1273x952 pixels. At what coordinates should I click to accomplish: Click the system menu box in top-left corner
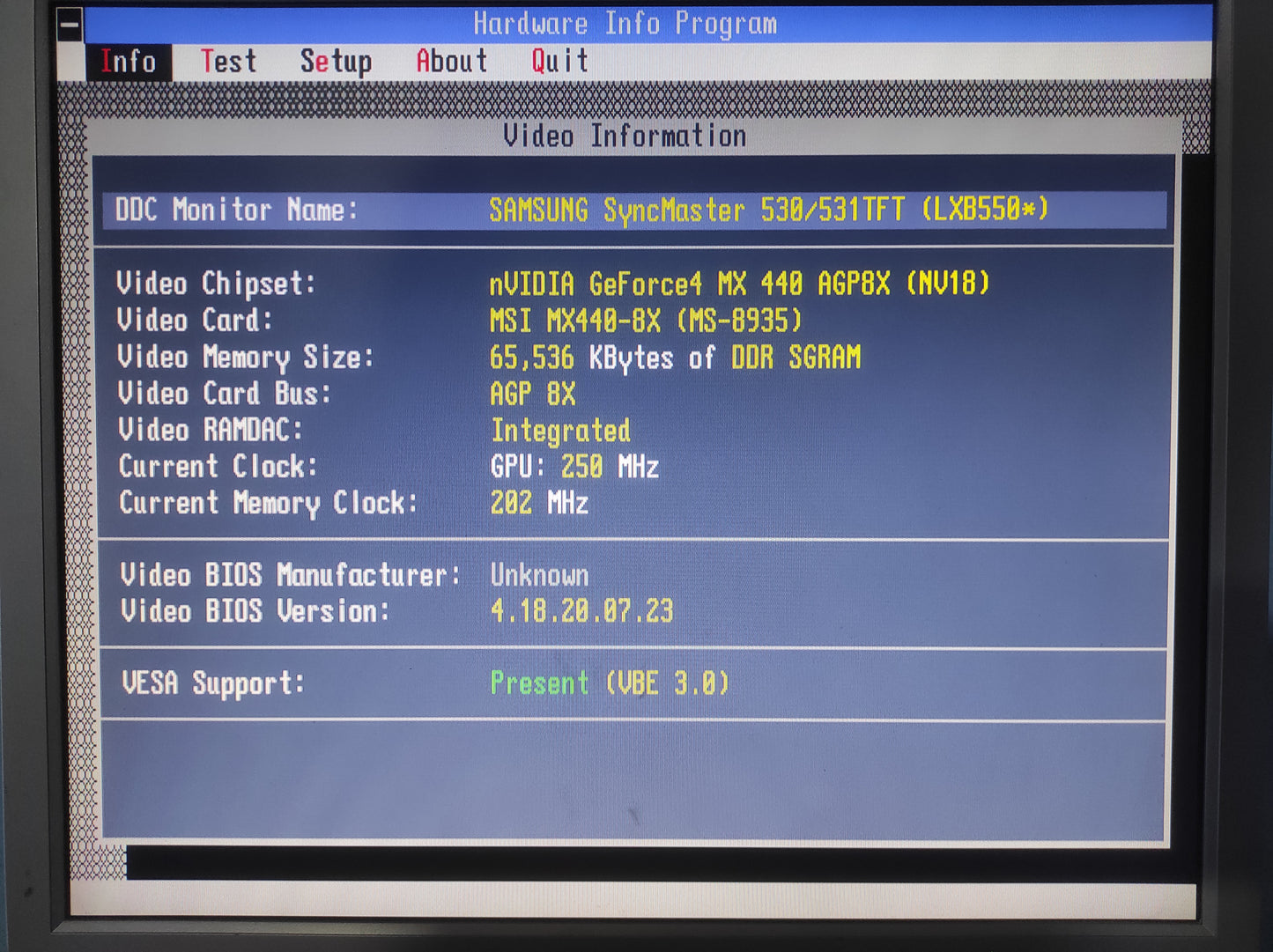point(70,25)
